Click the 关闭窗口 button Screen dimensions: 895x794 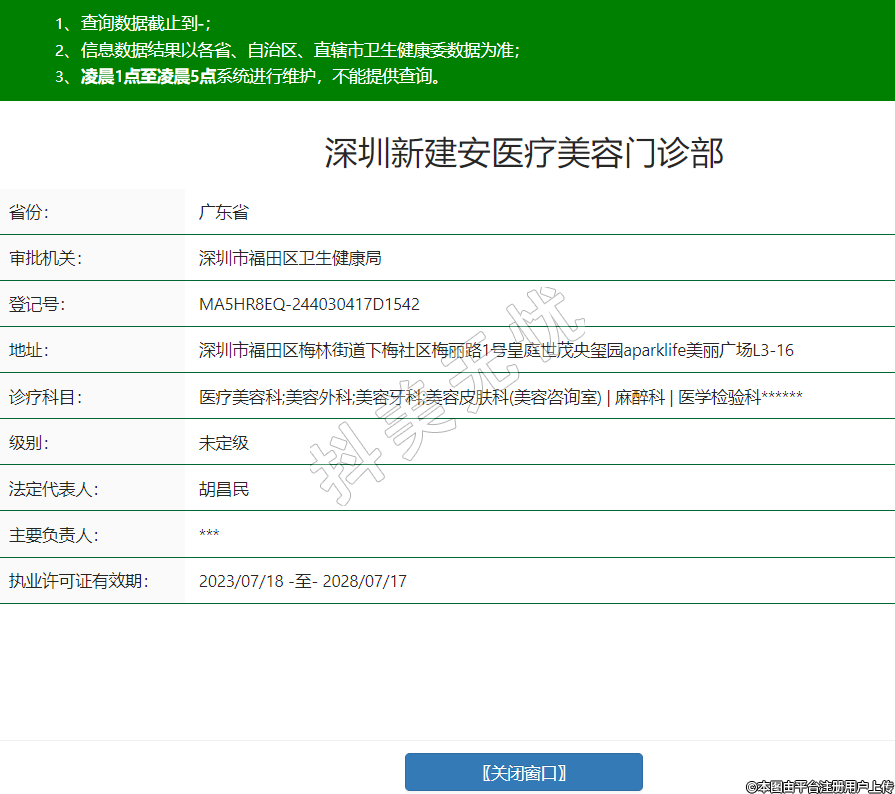[x=523, y=772]
